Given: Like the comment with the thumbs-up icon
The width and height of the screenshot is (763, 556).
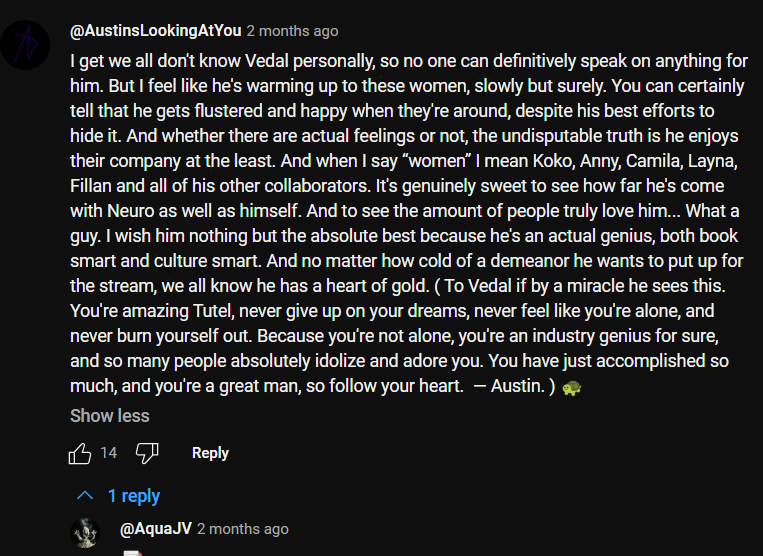Looking at the screenshot, I should (80, 453).
